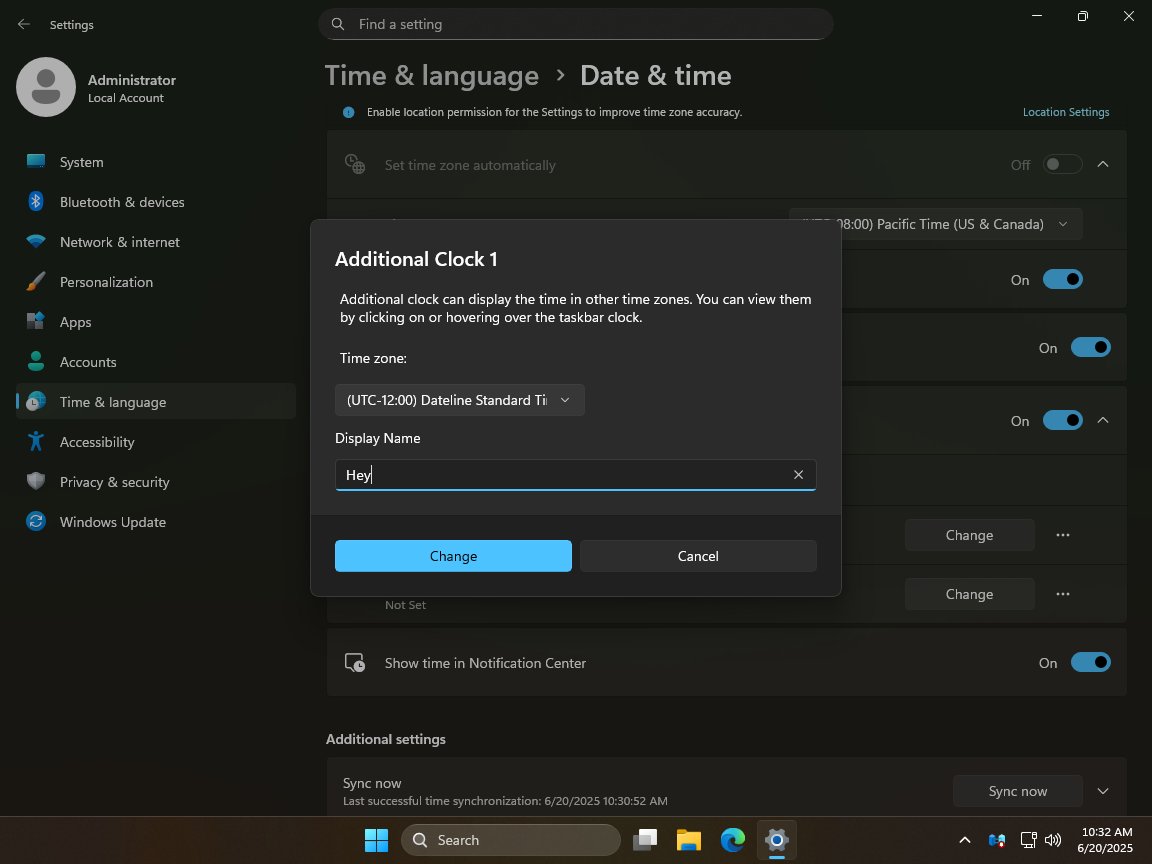
Task: Open File Explorer from the taskbar
Action: (x=688, y=840)
